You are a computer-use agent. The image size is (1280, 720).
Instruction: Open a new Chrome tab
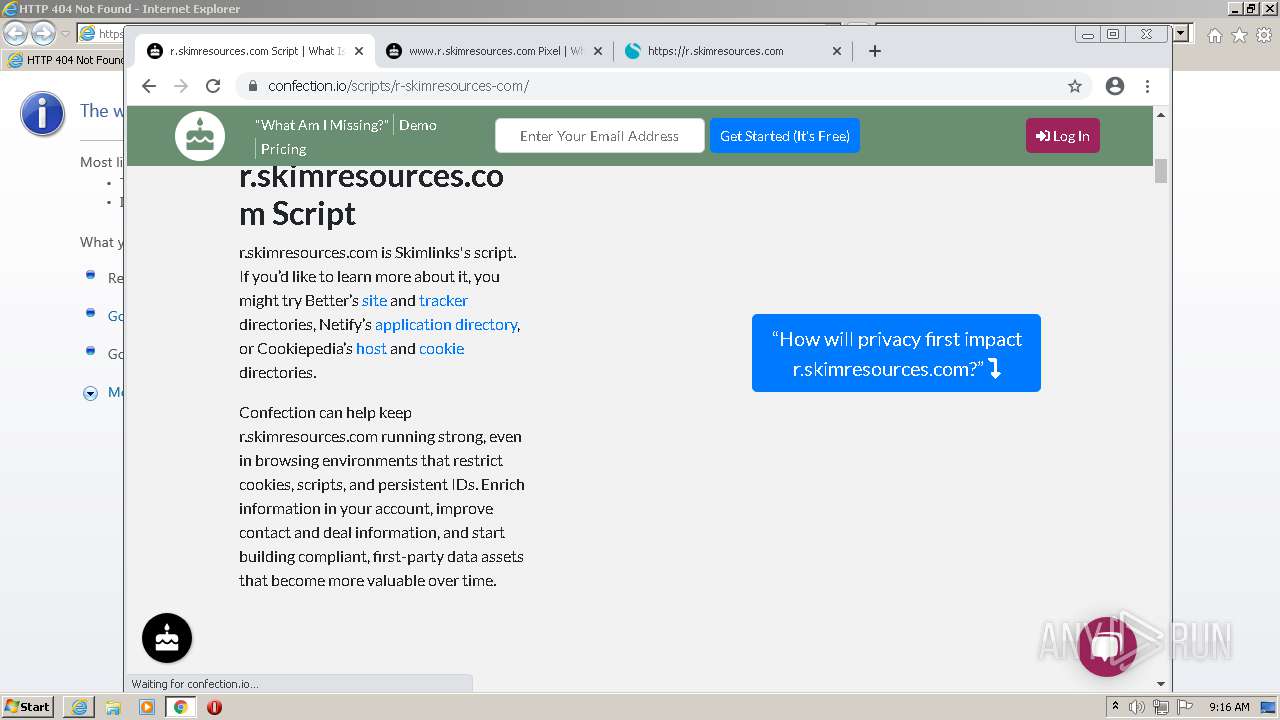(x=875, y=51)
